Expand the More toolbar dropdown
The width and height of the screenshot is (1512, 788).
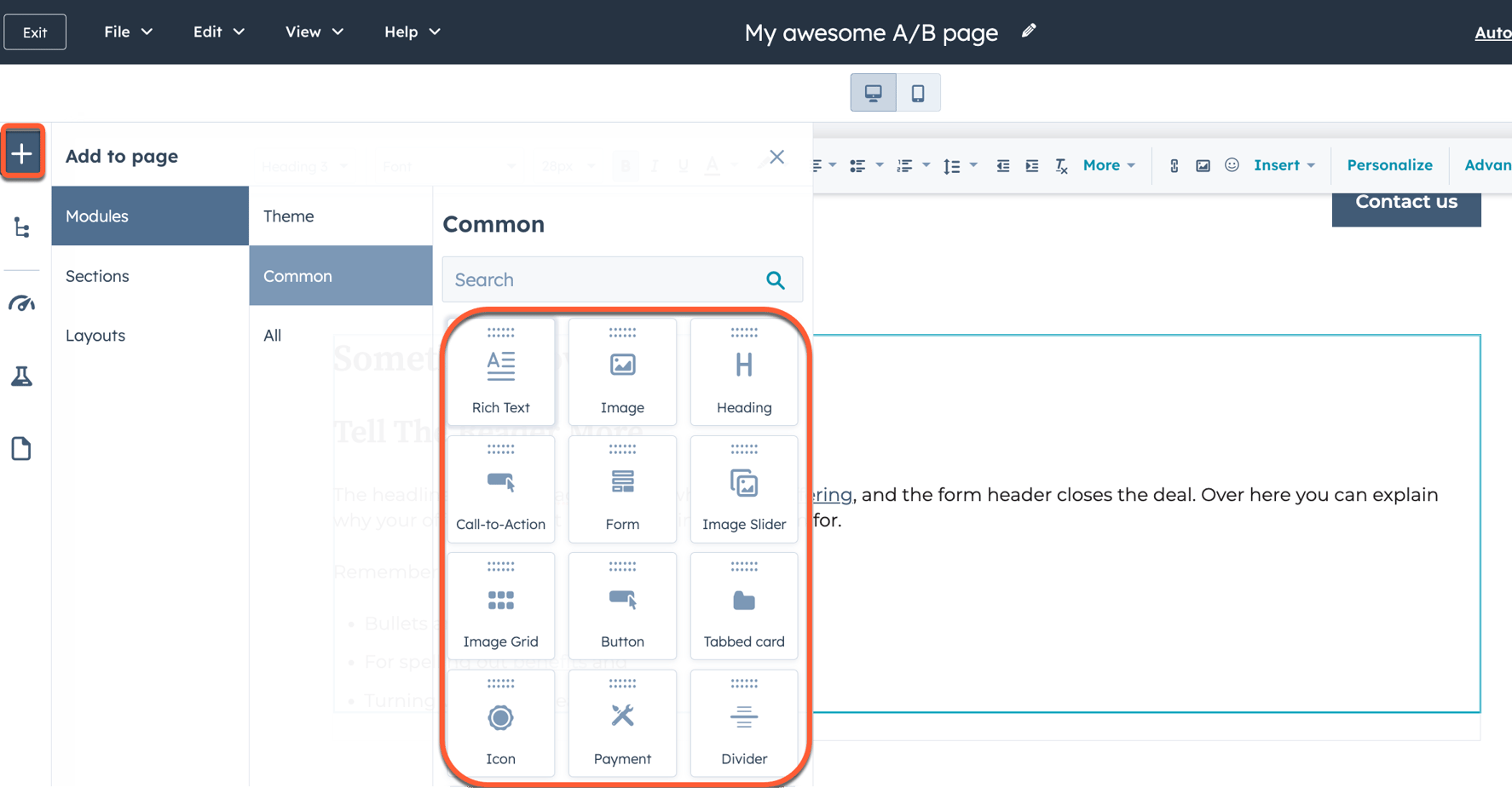[x=1109, y=165]
